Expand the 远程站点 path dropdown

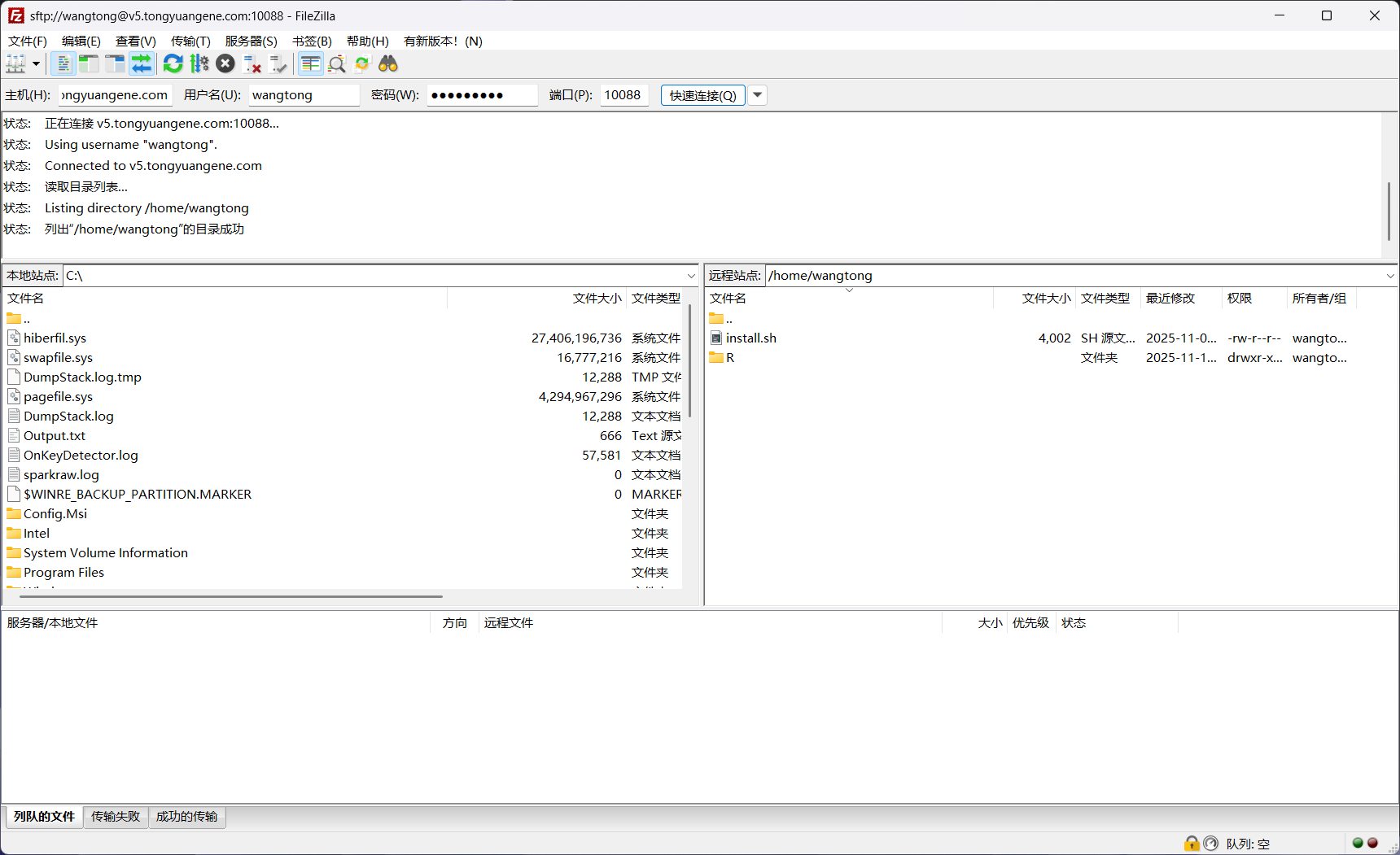[x=1390, y=276]
